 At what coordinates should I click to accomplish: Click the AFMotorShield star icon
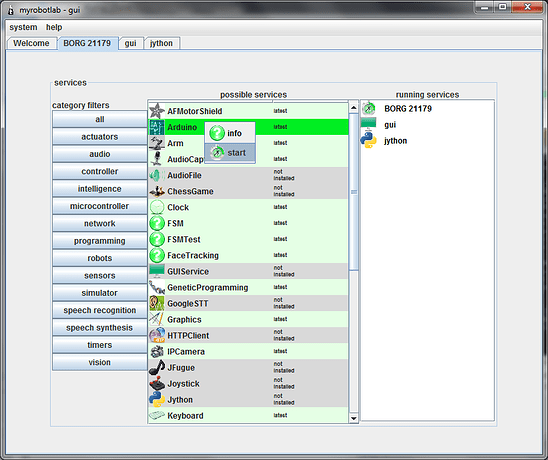(157, 111)
